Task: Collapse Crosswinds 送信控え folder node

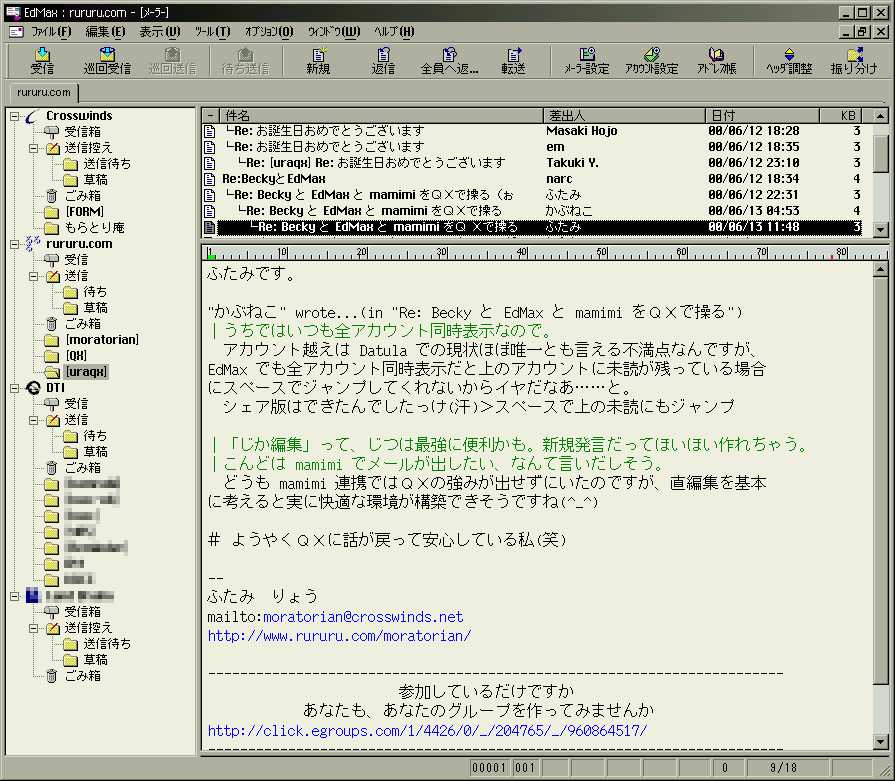Action: [x=33, y=148]
